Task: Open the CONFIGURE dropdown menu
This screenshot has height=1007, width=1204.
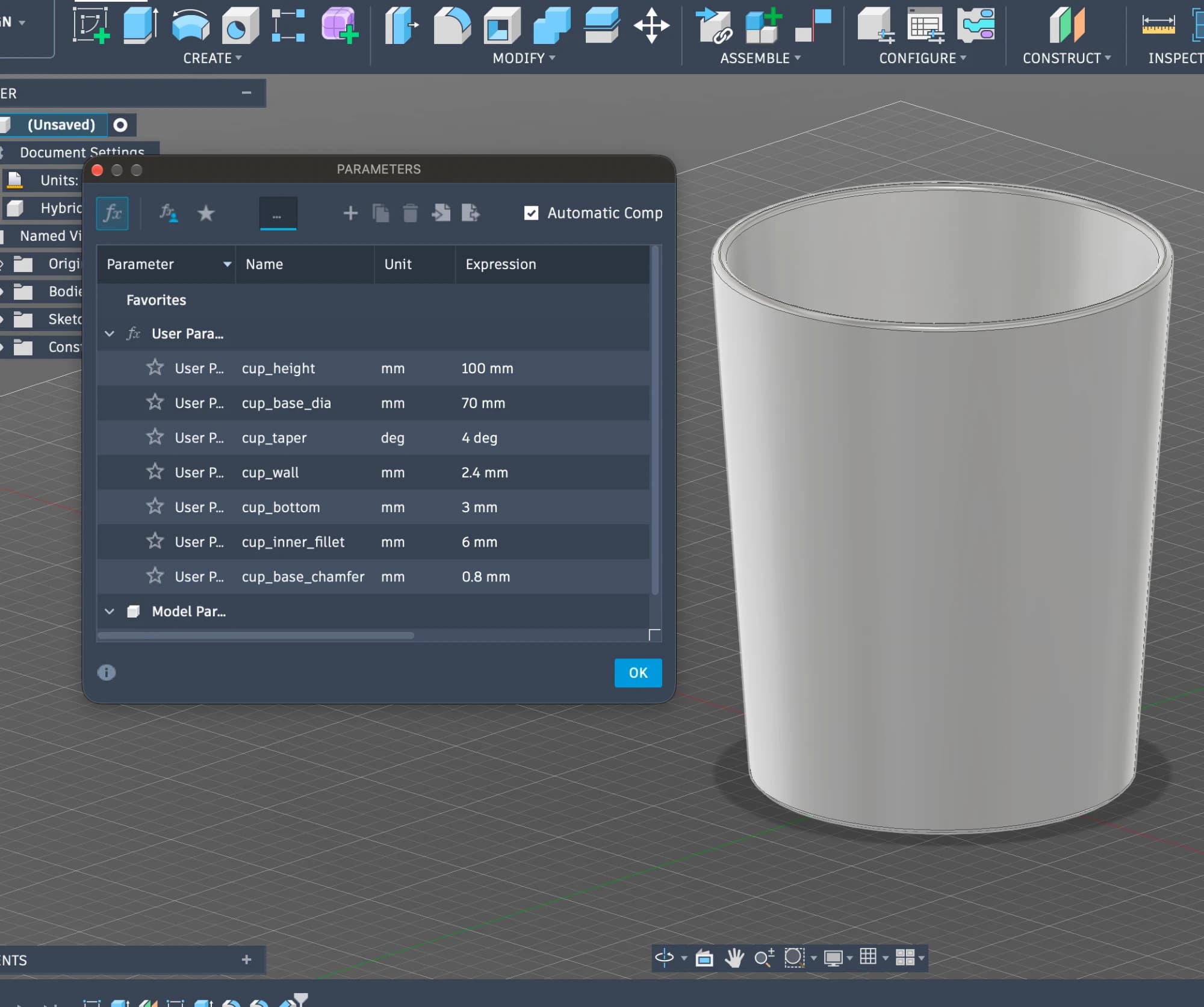Action: (922, 58)
